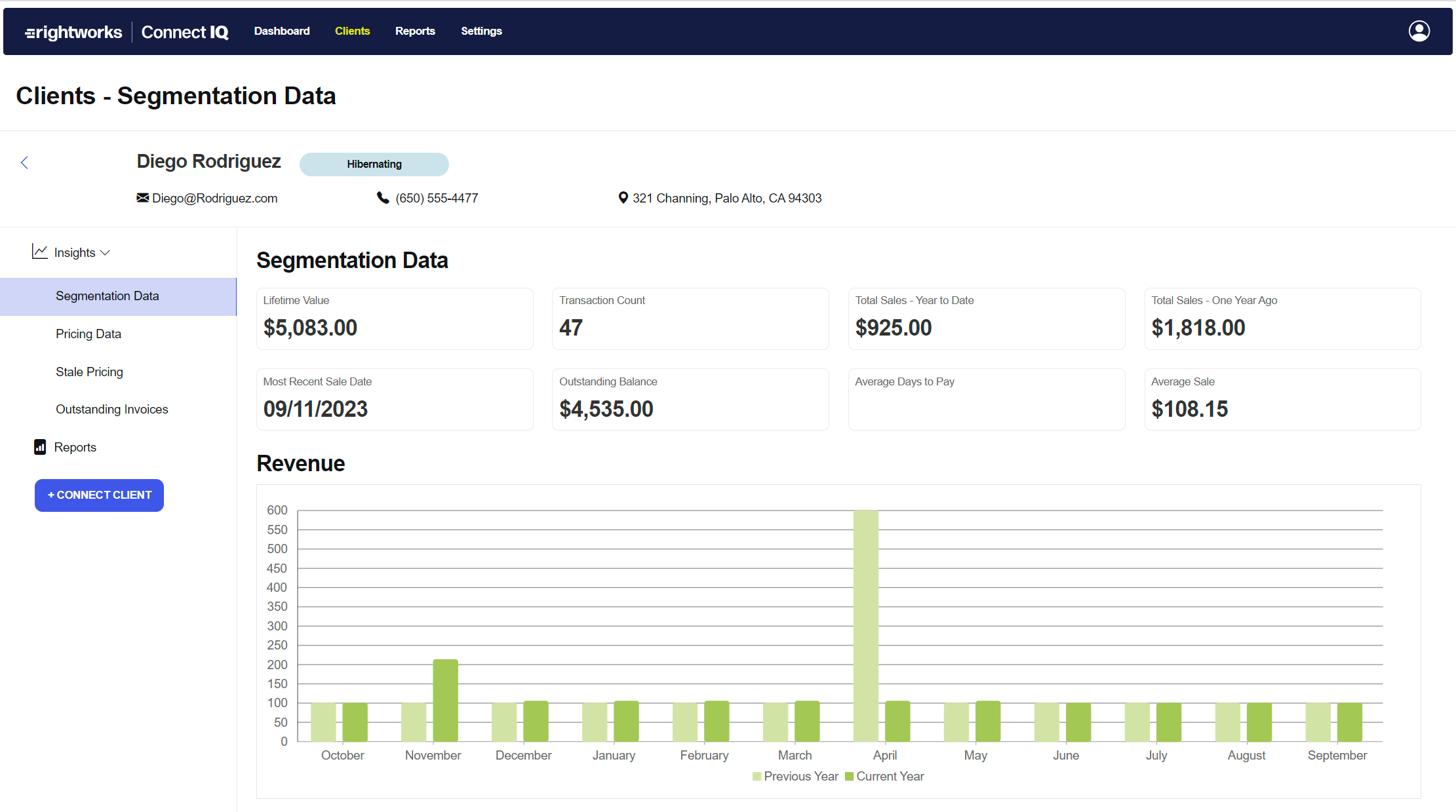Viewport: 1456px width, 812px height.
Task: Click the tall April previous year bar
Action: click(x=866, y=626)
